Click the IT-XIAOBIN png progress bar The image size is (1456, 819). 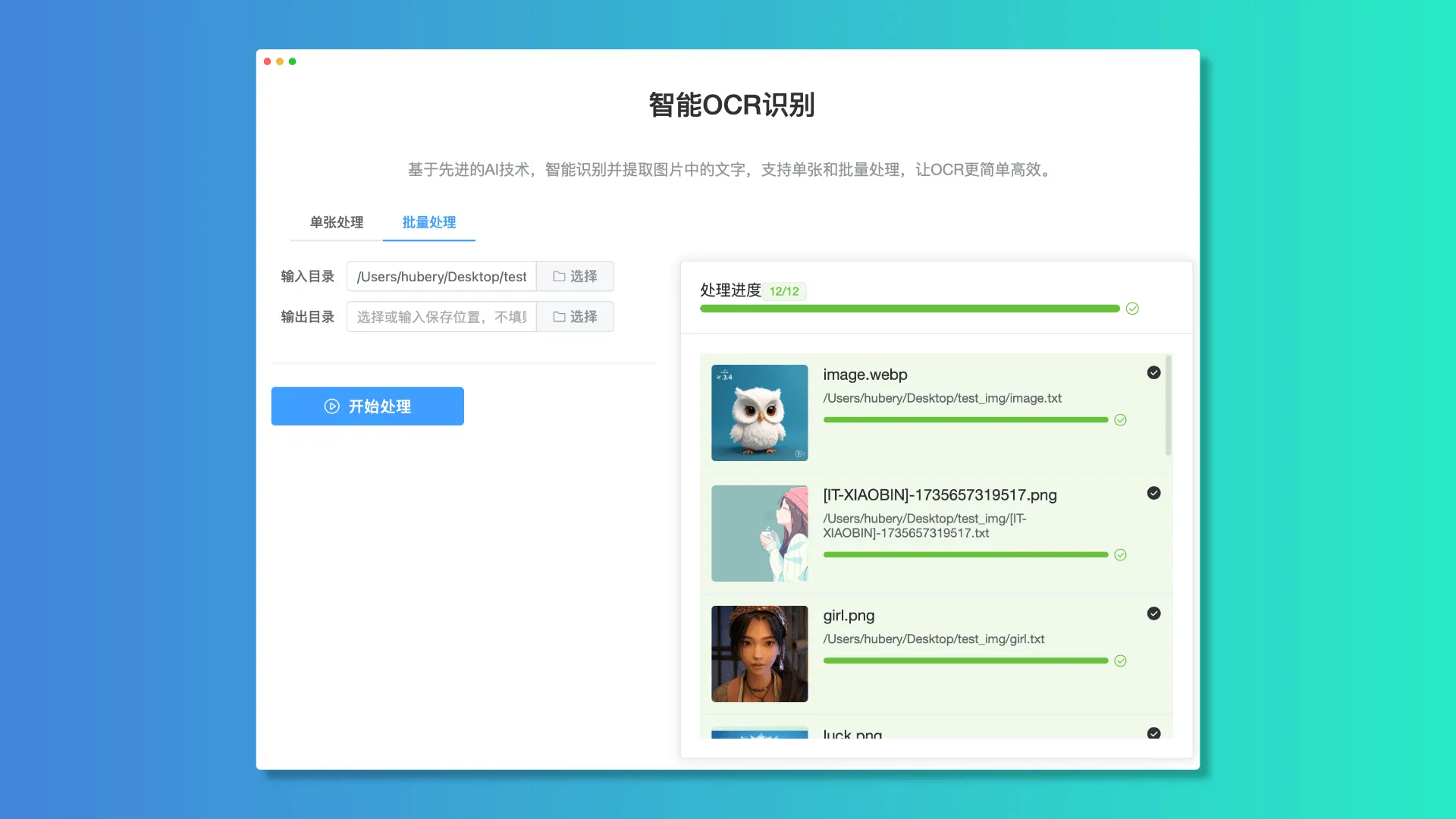(965, 555)
